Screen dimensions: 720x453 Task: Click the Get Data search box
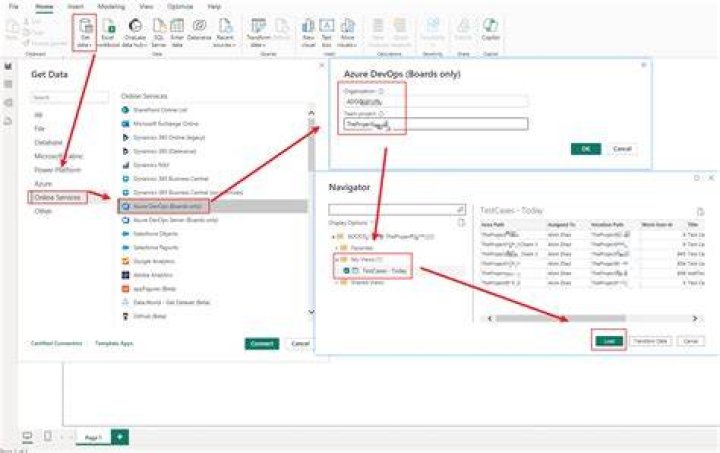[x=70, y=97]
